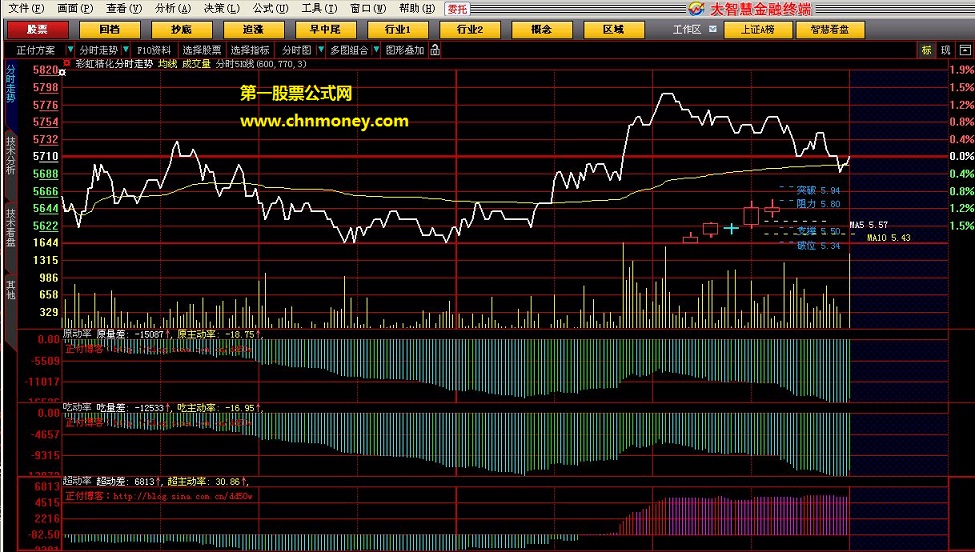Click the 分时走势 toolbar item

[x=99, y=50]
